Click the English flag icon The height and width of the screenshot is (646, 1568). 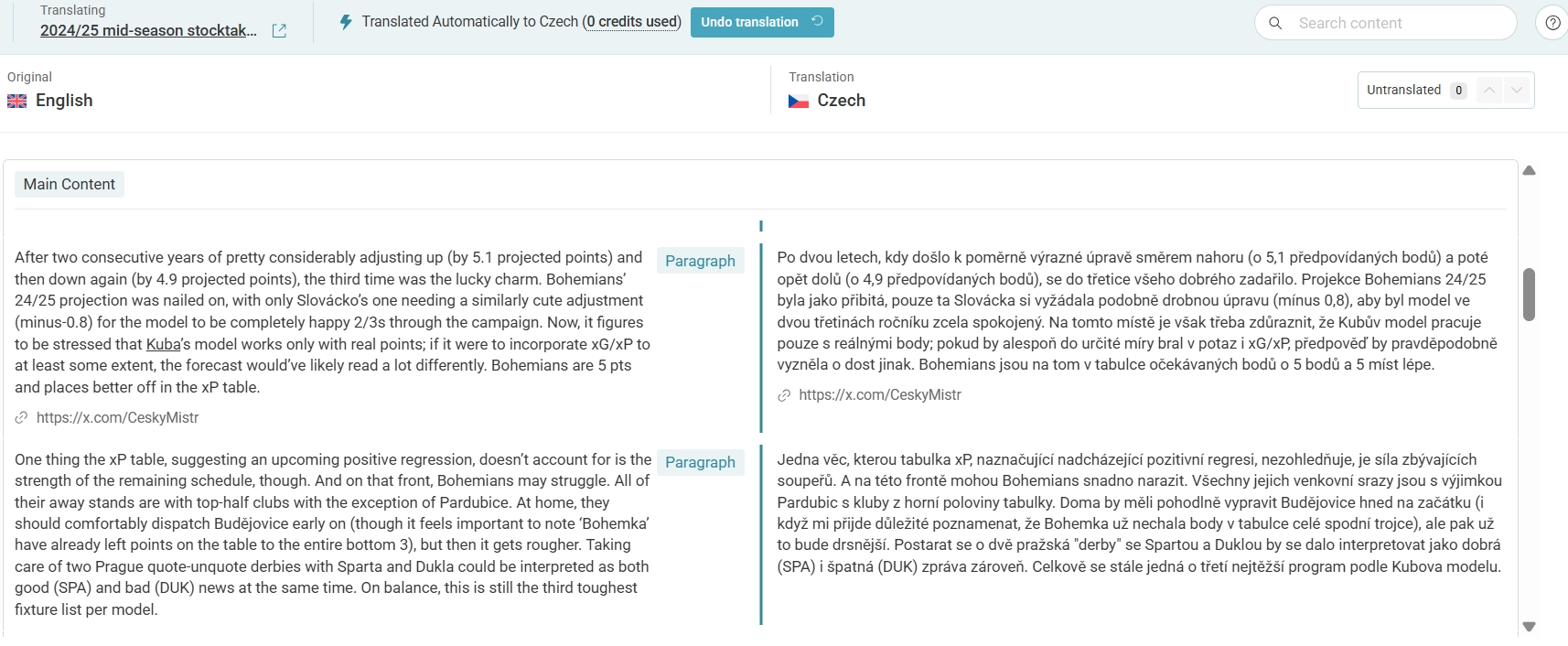(17, 102)
